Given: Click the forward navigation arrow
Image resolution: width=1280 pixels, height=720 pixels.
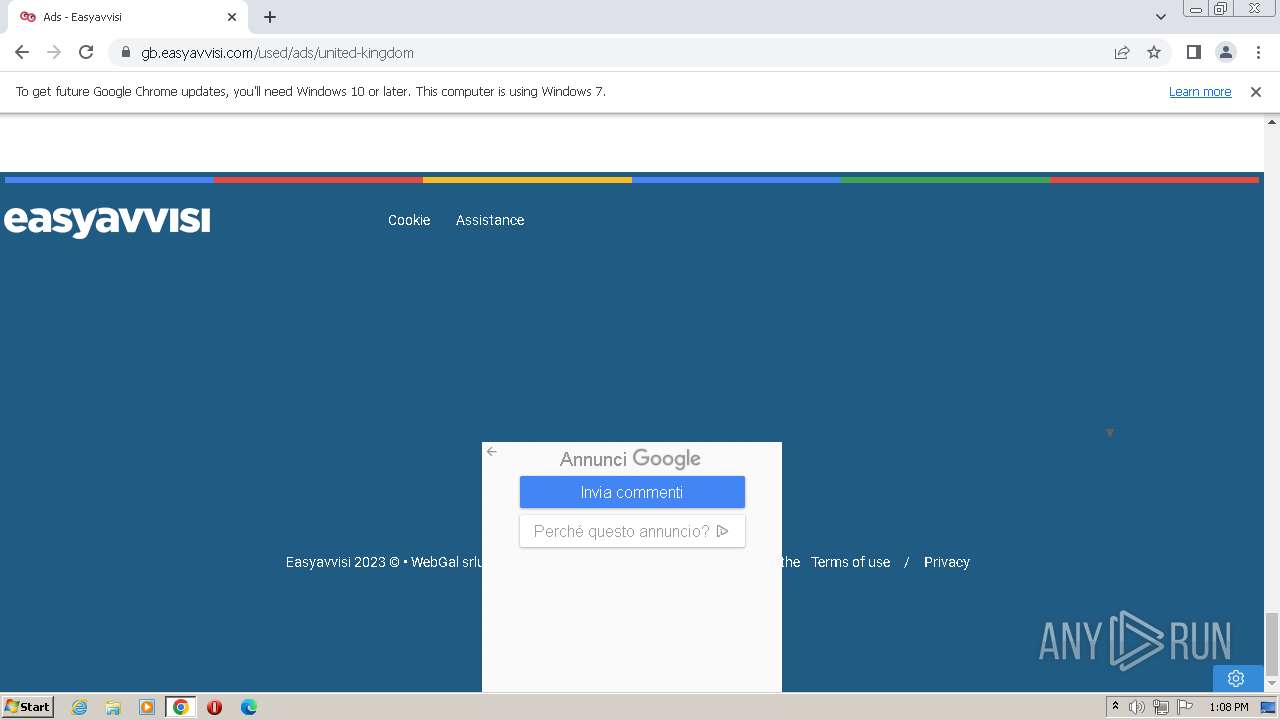Looking at the screenshot, I should pyautogui.click(x=54, y=52).
